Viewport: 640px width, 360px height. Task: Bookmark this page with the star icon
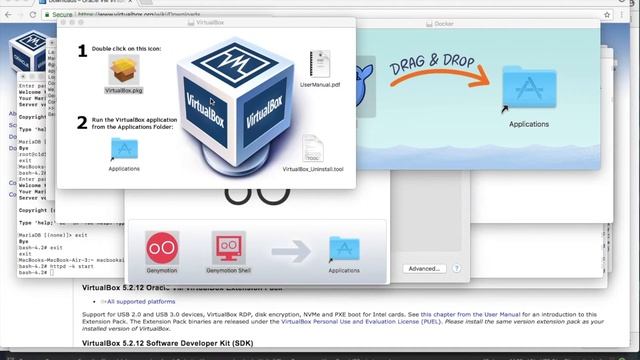607,15
